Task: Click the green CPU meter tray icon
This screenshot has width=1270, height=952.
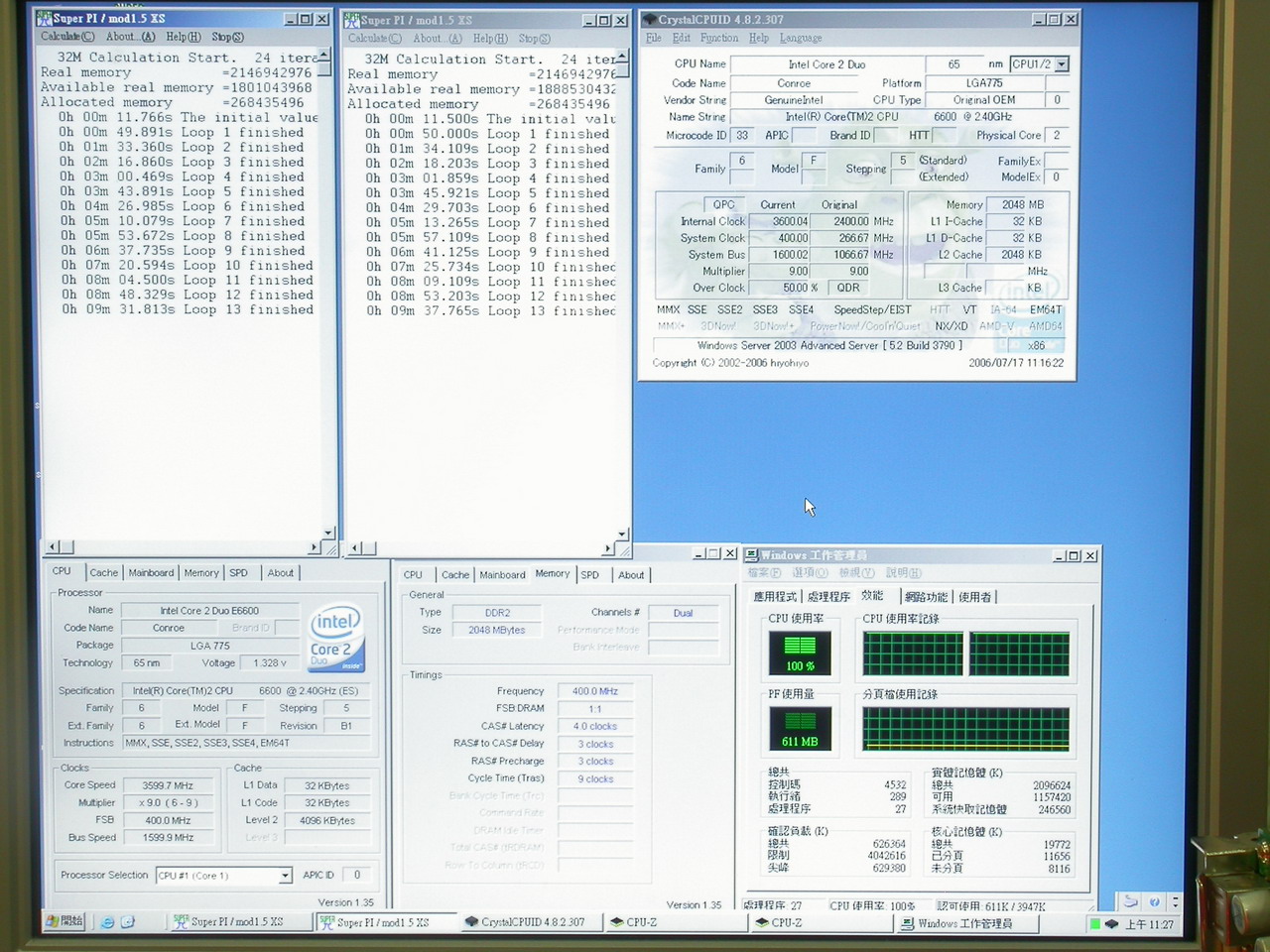Action: click(1094, 924)
